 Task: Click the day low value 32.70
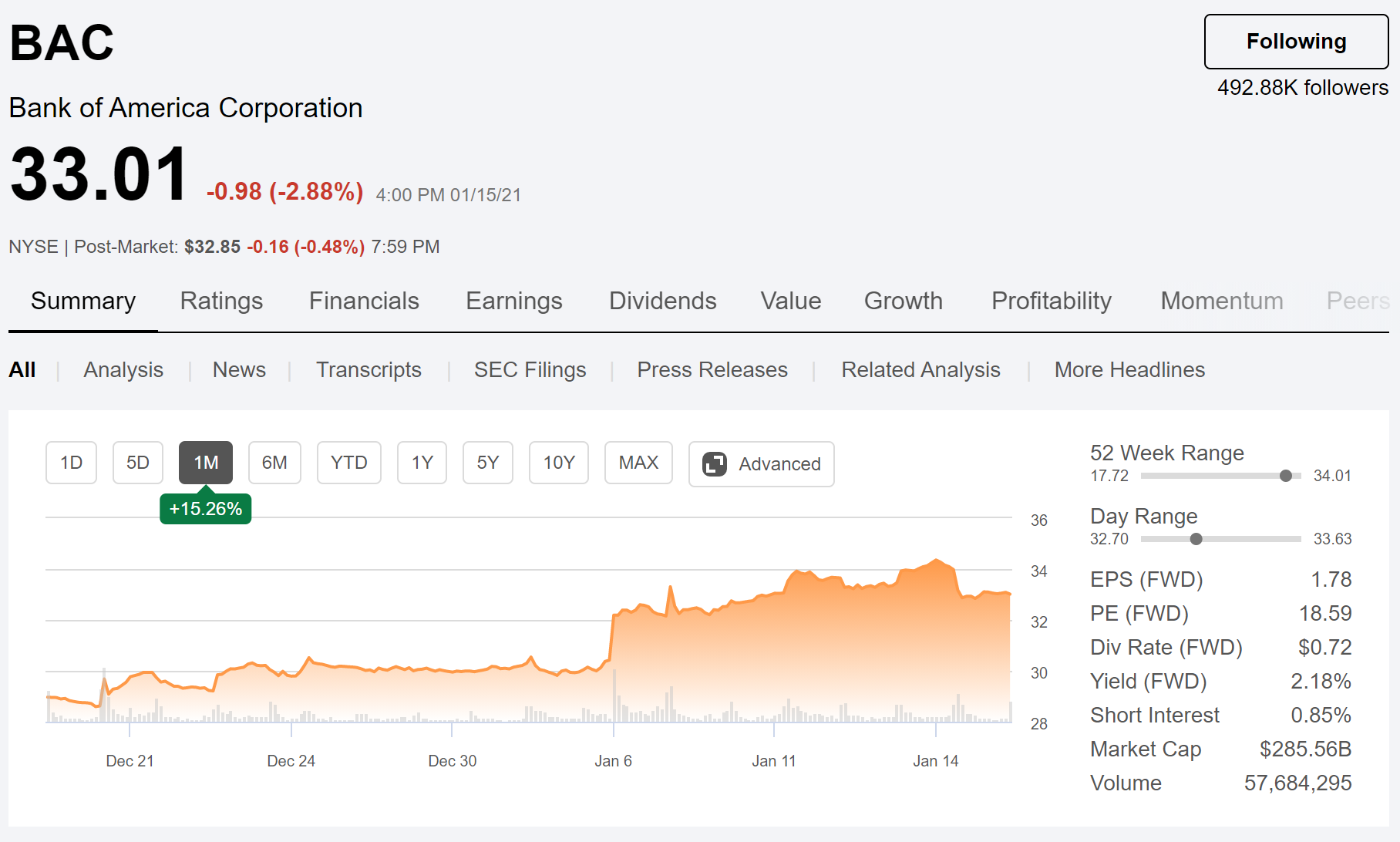(1109, 539)
